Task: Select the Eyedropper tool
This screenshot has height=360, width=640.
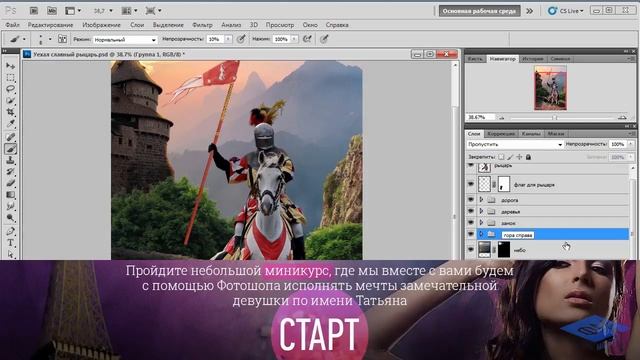Action: pyautogui.click(x=11, y=123)
